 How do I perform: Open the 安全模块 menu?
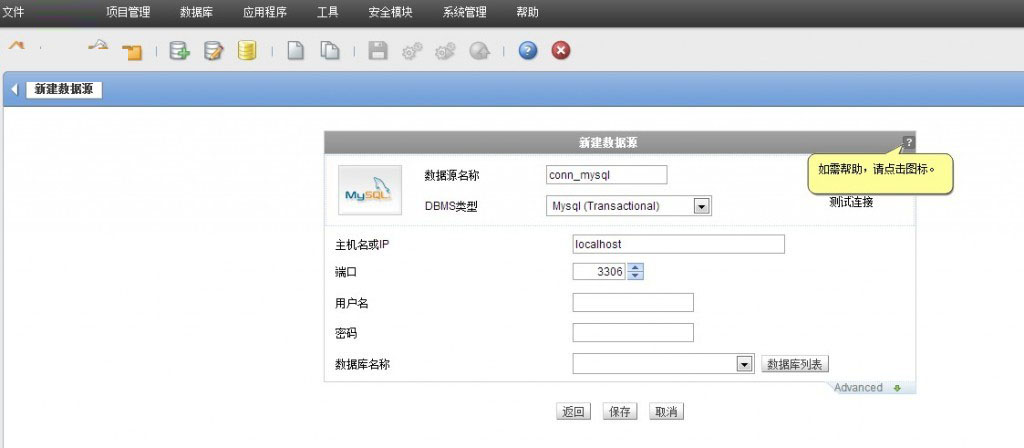pos(391,12)
